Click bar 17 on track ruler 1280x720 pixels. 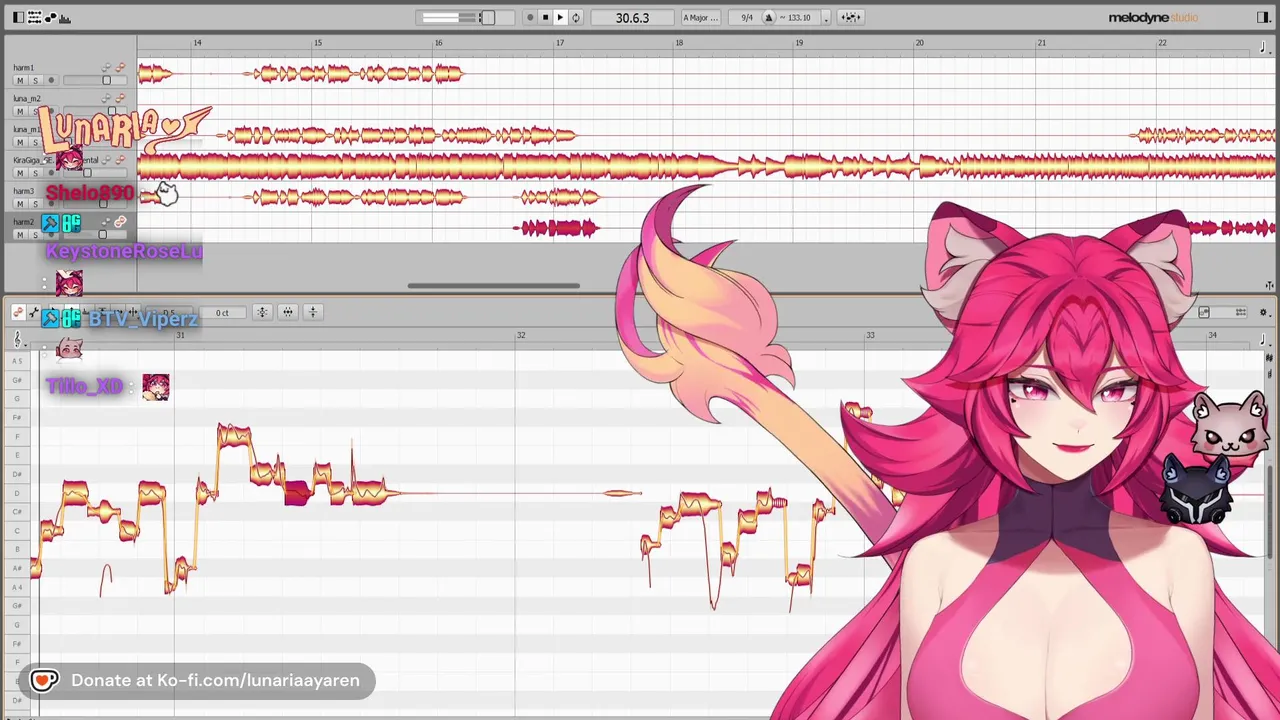pyautogui.click(x=560, y=43)
